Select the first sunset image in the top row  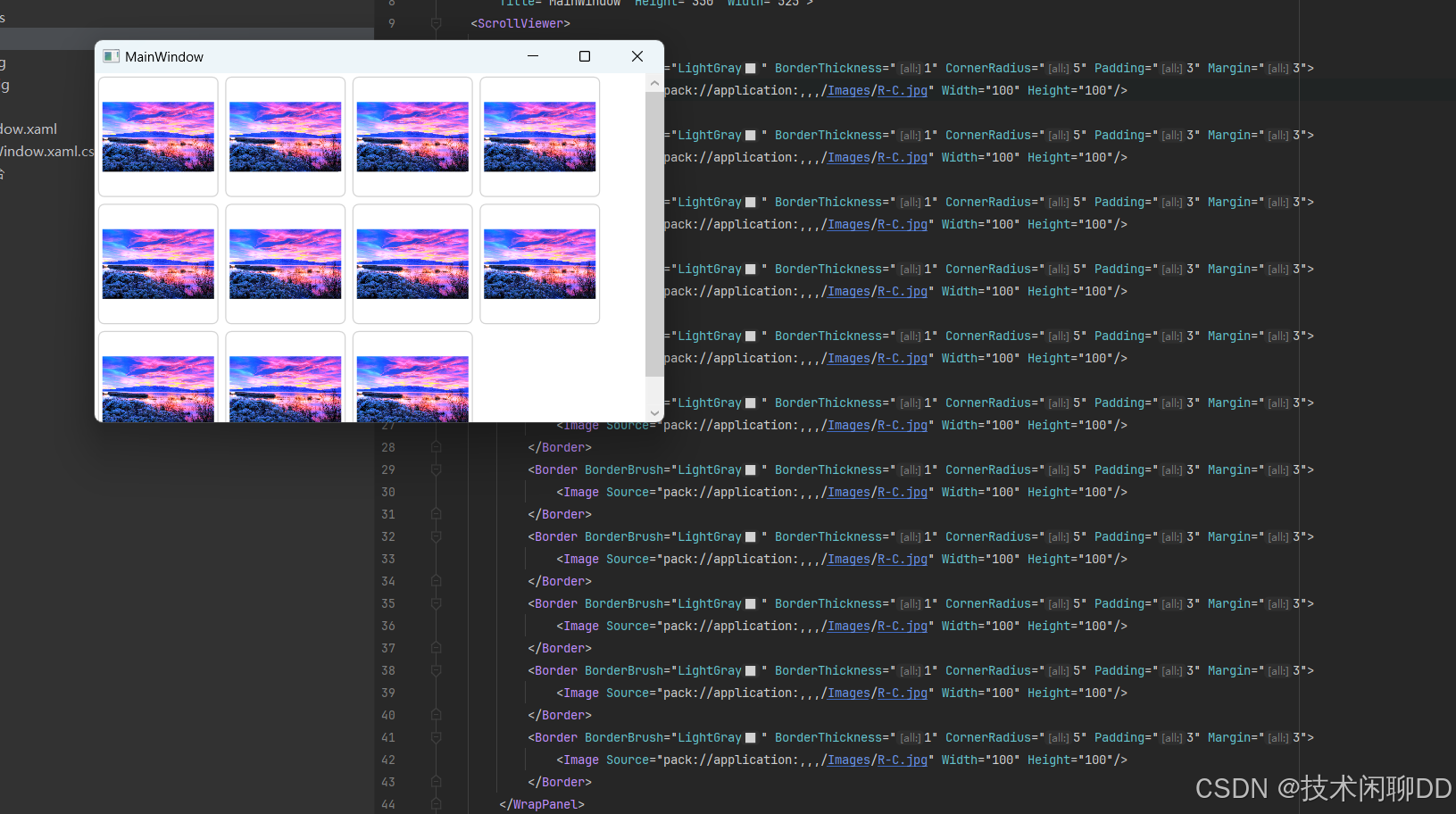(x=158, y=137)
